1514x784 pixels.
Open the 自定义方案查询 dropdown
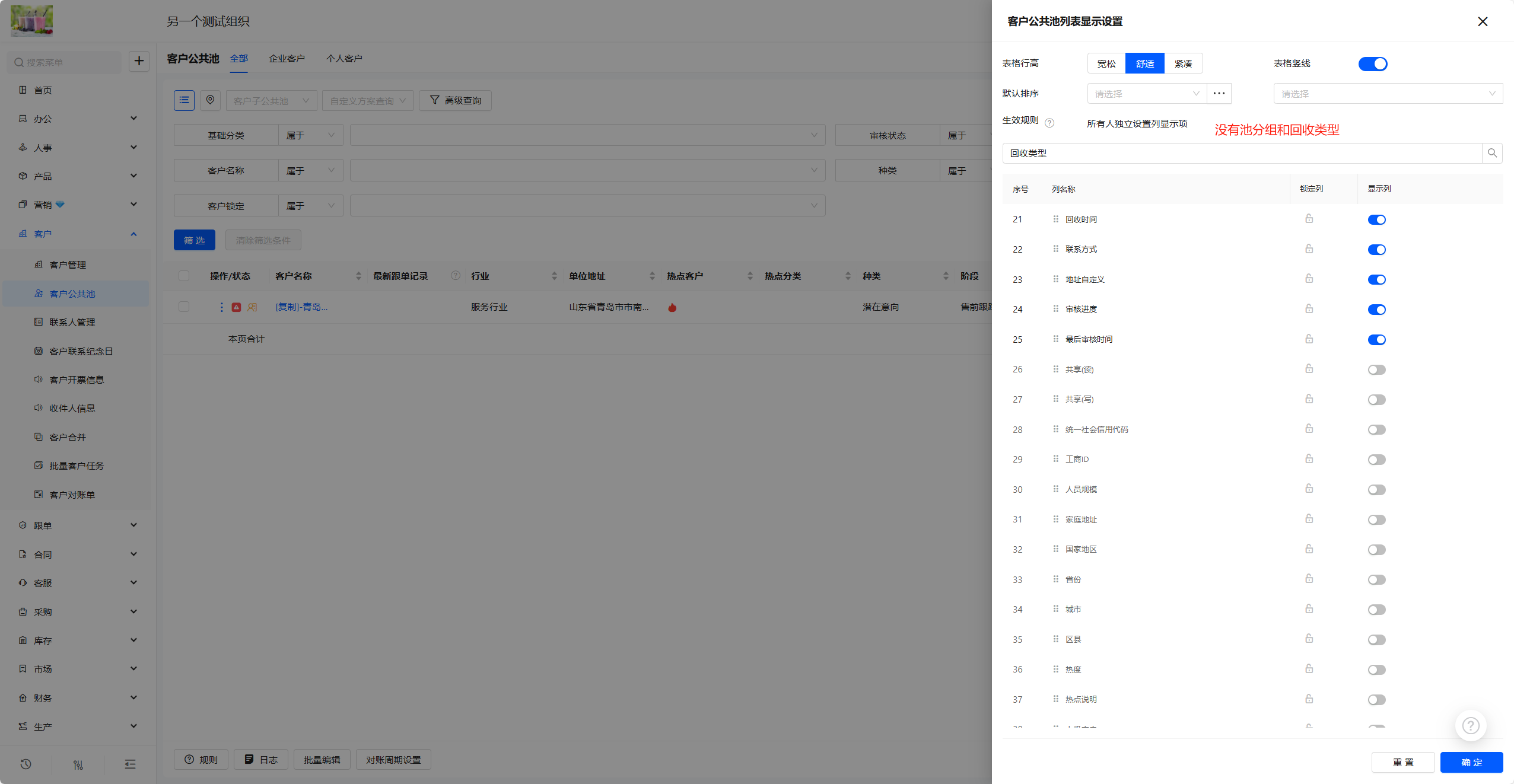point(368,101)
